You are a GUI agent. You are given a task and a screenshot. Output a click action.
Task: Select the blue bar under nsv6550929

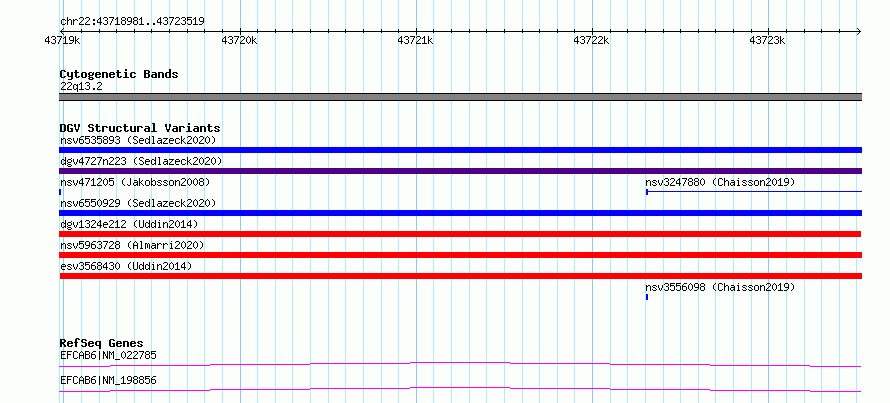pos(460,213)
